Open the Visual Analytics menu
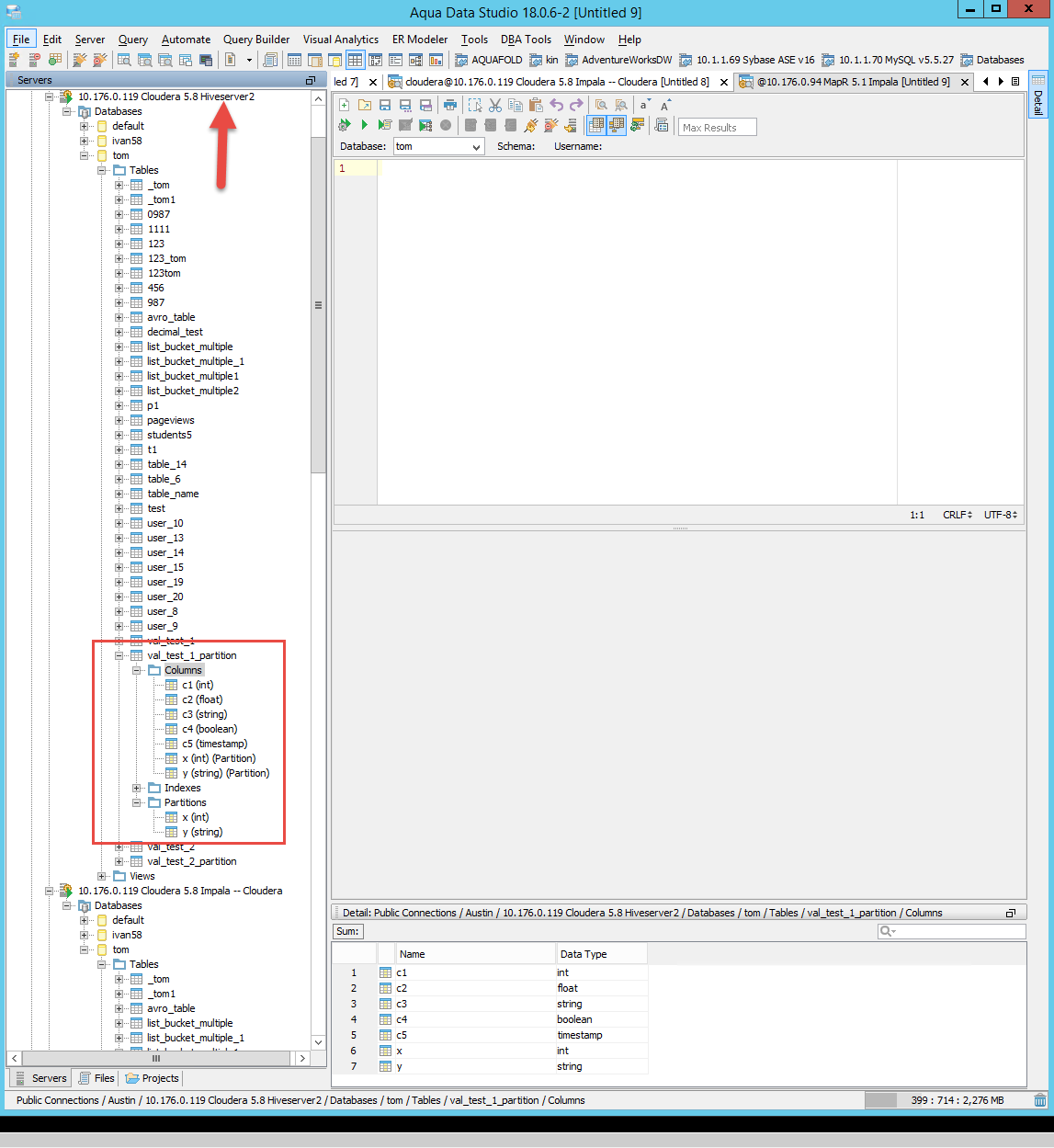Viewport: 1054px width, 1148px height. [341, 40]
